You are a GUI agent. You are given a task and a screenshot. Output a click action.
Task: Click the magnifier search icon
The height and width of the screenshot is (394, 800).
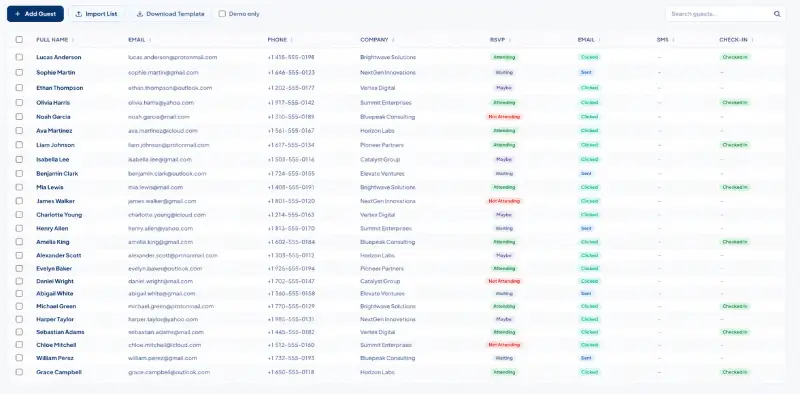(777, 14)
